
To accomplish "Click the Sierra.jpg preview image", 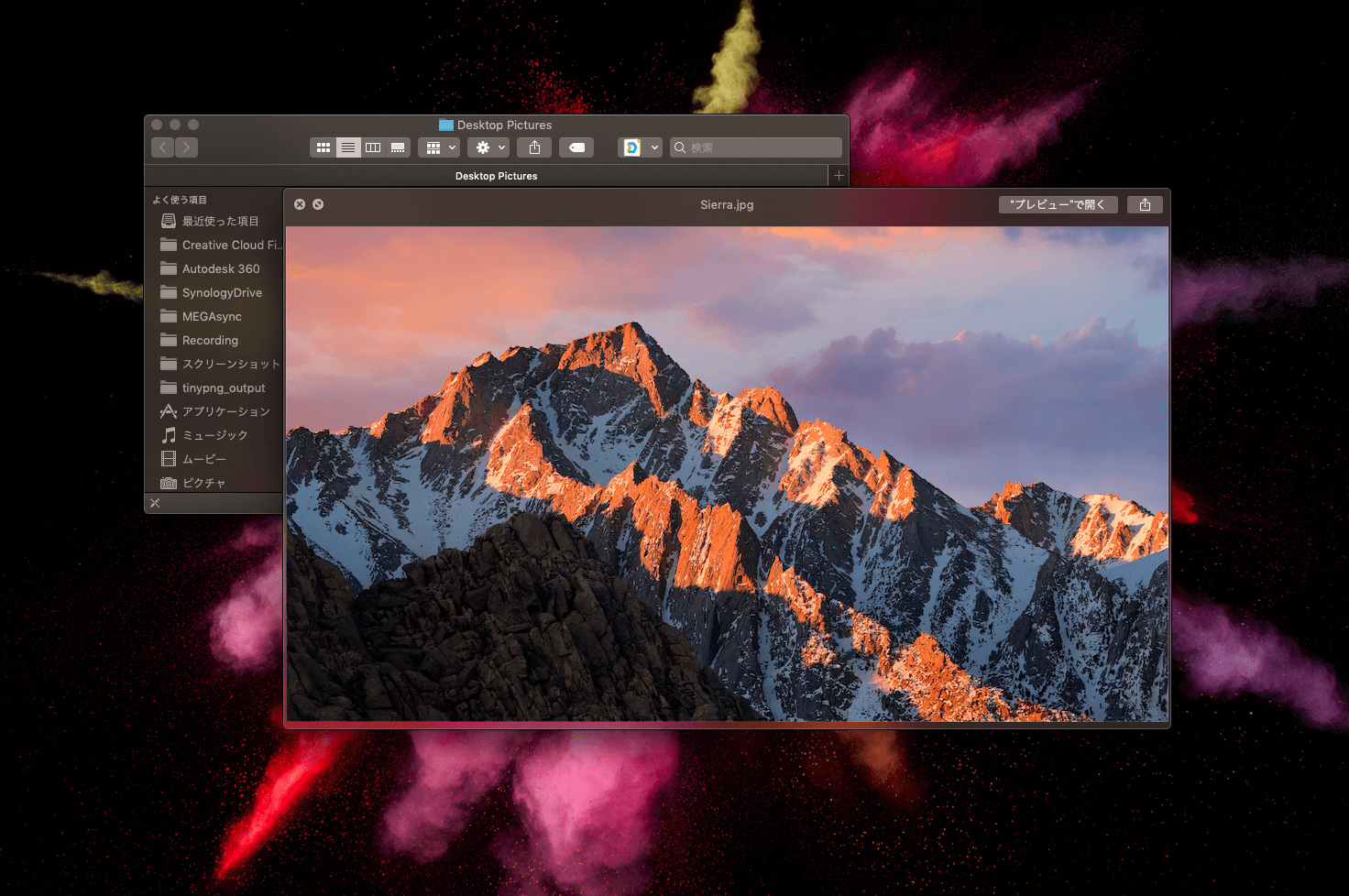I will (727, 474).
